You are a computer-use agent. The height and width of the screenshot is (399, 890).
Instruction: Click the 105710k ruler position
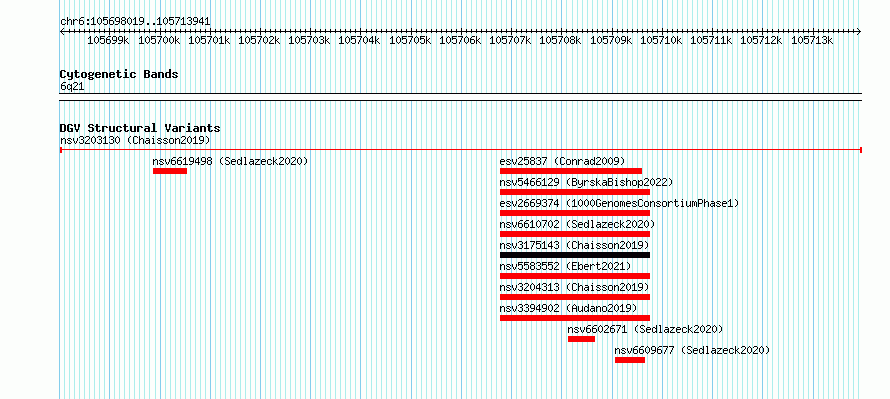(x=661, y=40)
